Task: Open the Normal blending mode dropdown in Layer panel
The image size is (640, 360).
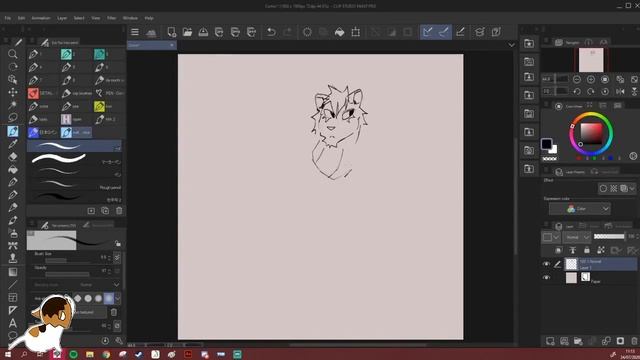Action: click(x=576, y=237)
